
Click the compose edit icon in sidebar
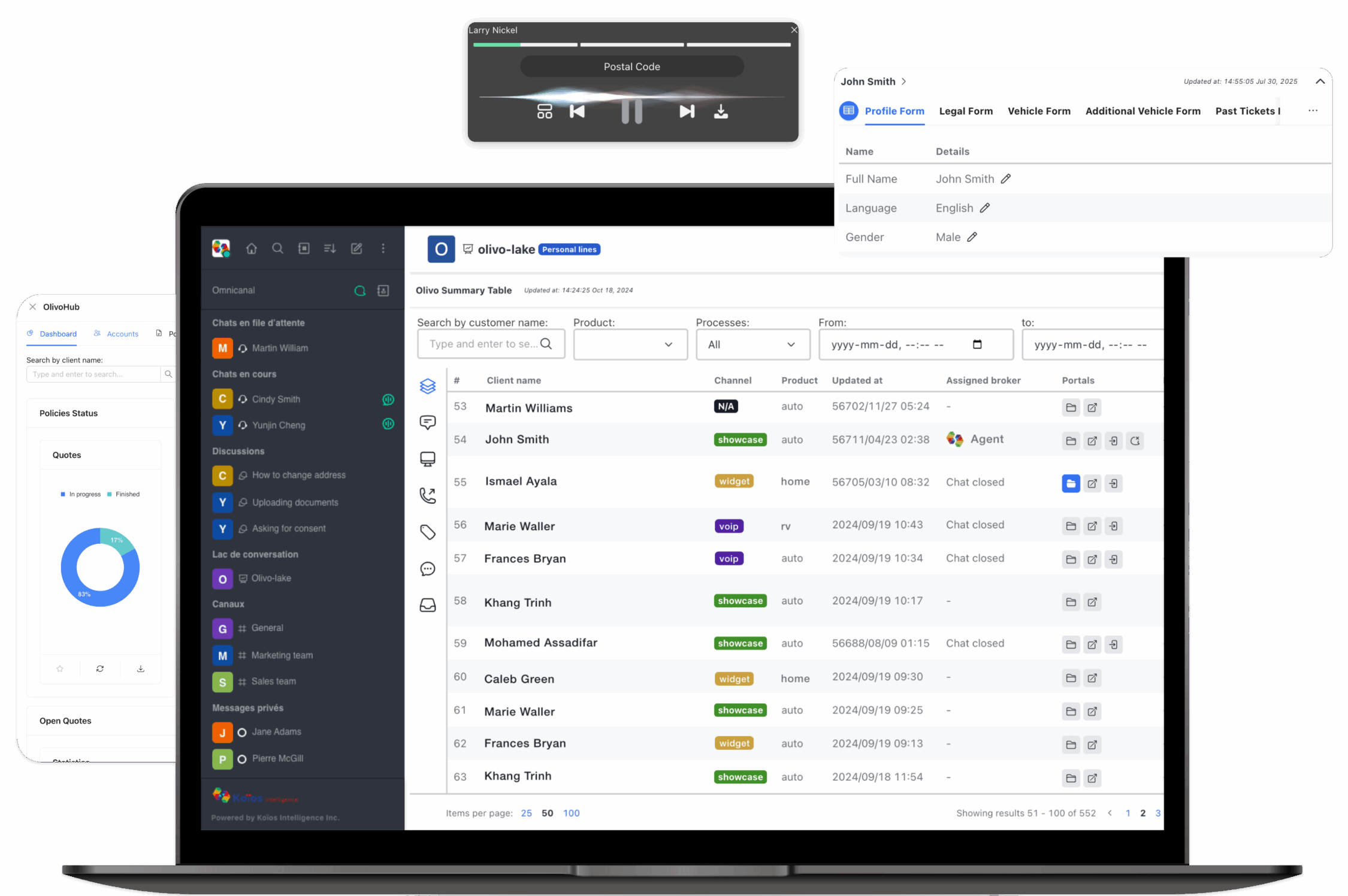tap(356, 249)
